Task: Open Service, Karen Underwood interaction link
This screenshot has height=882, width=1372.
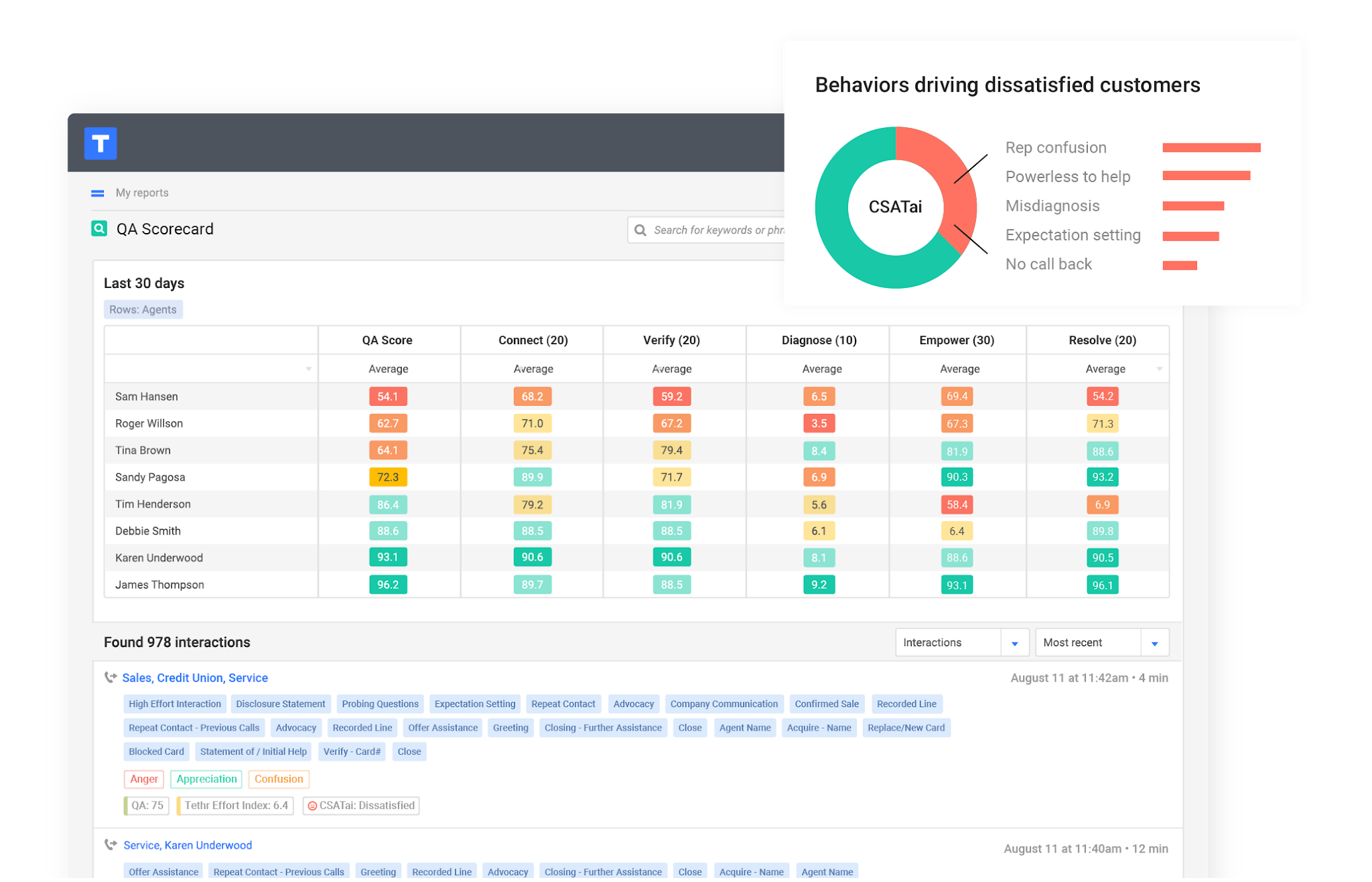Action: pyautogui.click(x=188, y=846)
